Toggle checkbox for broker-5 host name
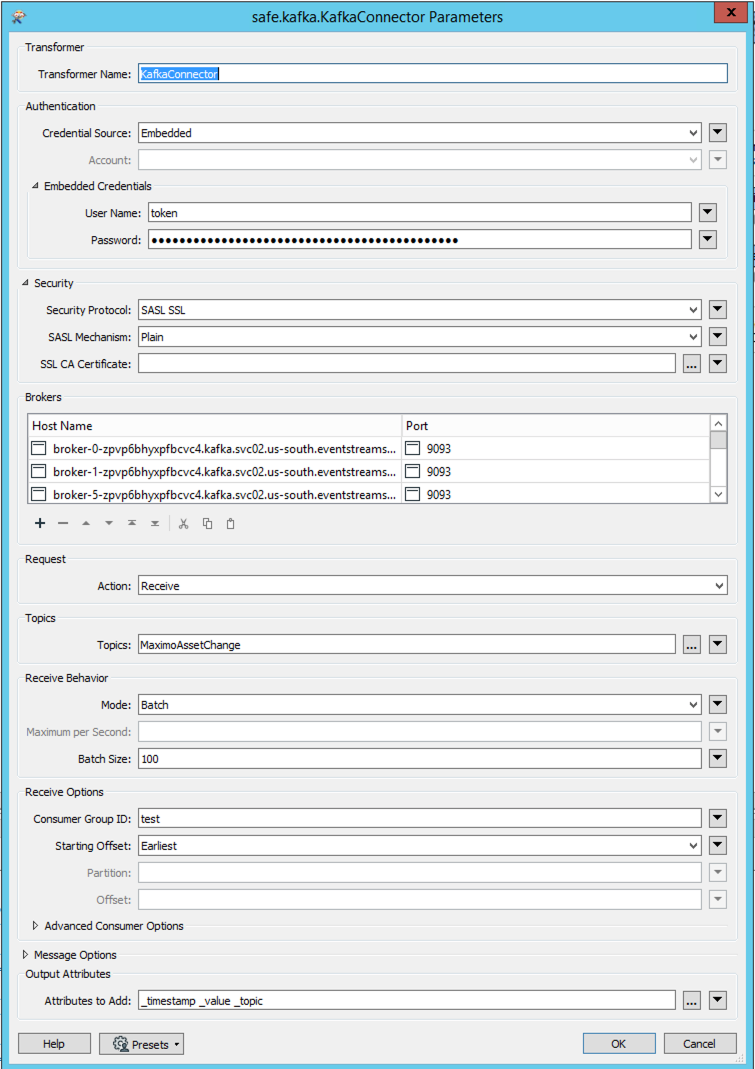Viewport: 755px width, 1069px height. click(39, 494)
